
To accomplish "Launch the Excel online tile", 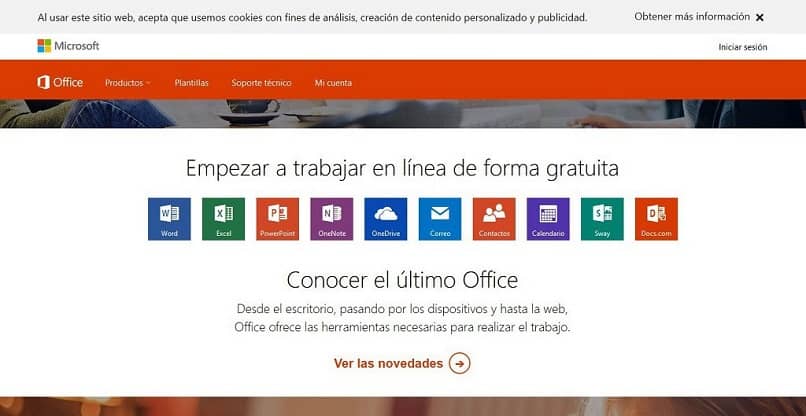I will tap(224, 219).
